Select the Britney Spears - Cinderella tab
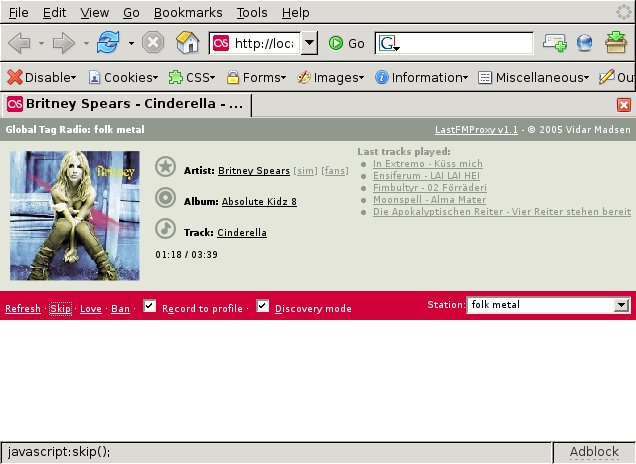The image size is (636, 464). (125, 105)
